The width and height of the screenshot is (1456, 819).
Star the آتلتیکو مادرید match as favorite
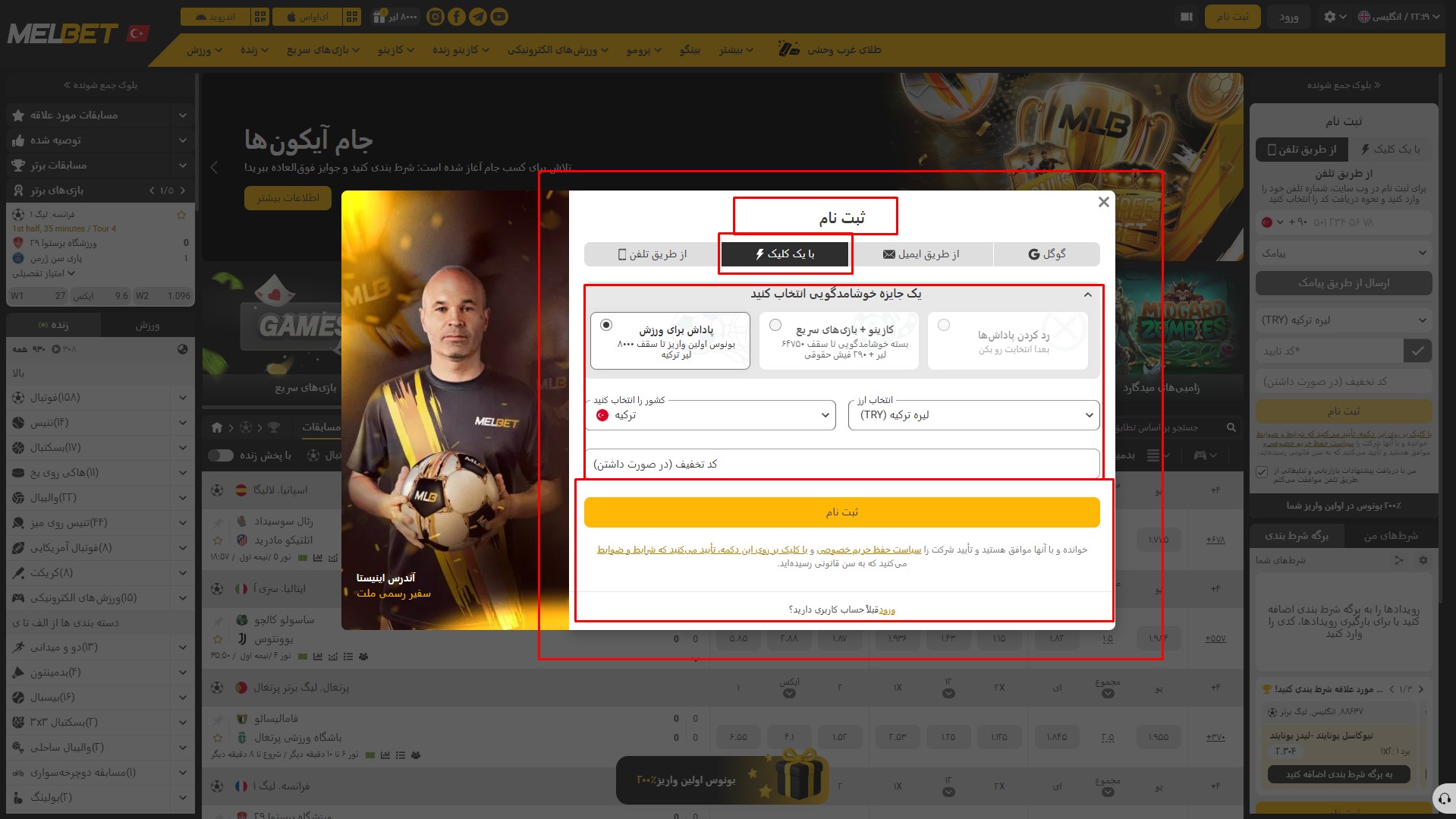pos(219,540)
